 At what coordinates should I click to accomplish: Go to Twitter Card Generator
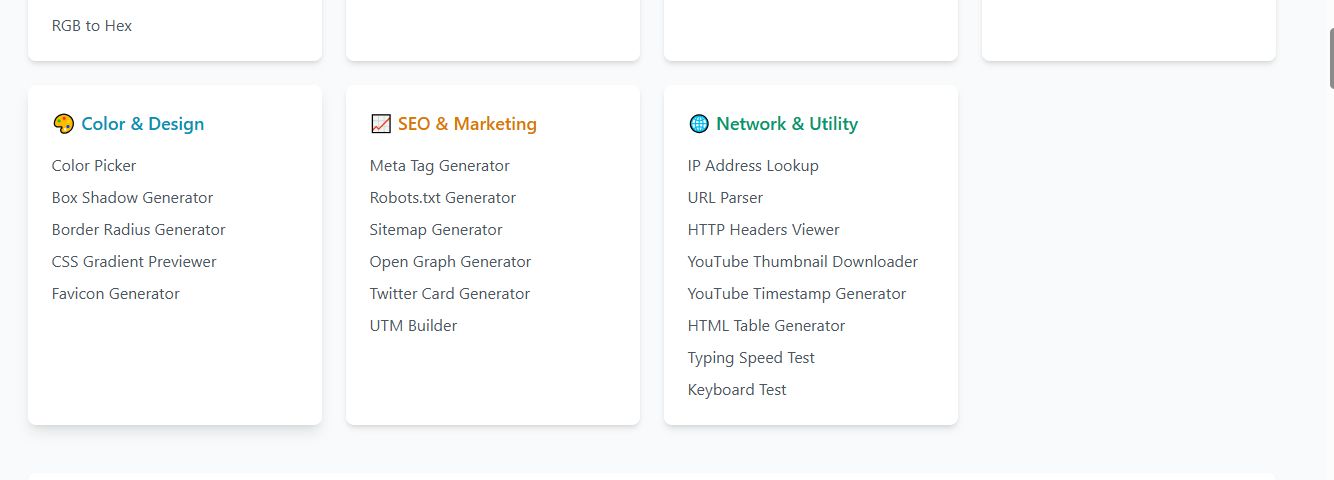pyautogui.click(x=449, y=294)
